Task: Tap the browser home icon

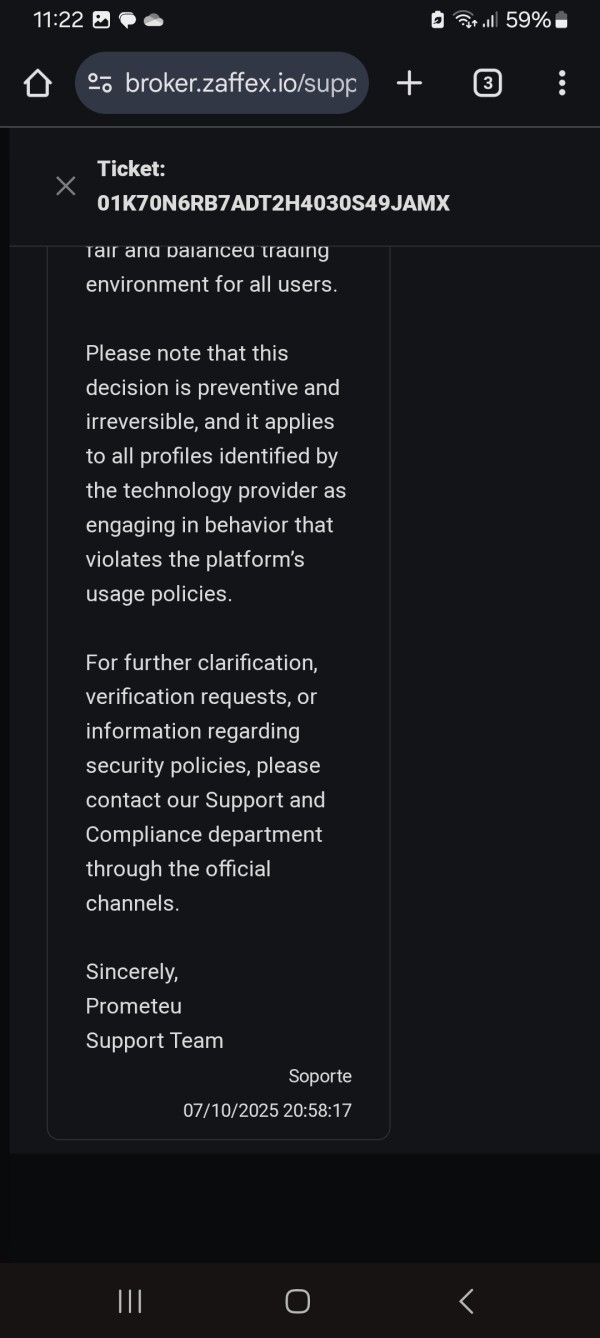Action: click(38, 83)
